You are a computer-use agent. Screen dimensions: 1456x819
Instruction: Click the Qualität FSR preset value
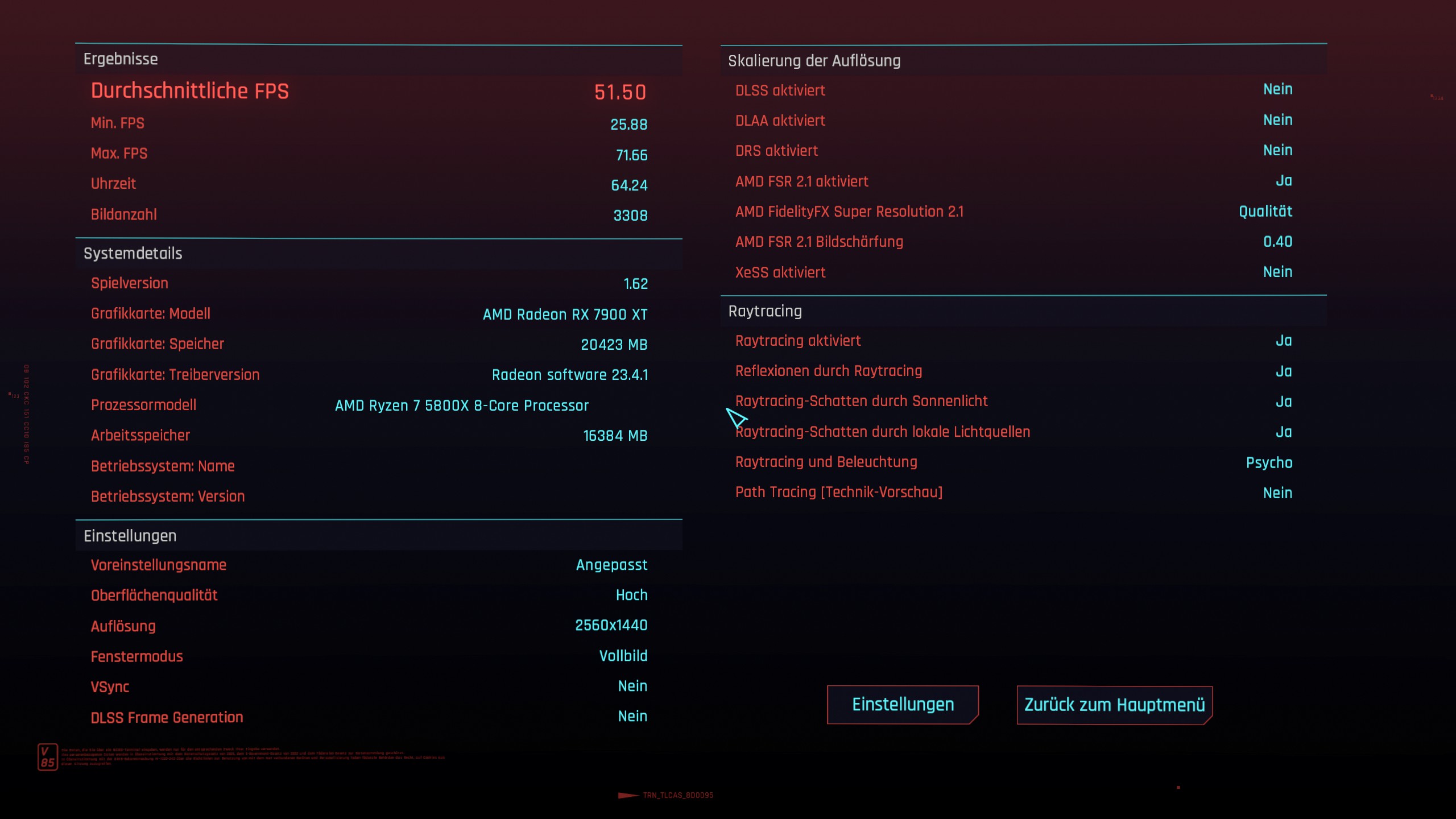(1265, 212)
